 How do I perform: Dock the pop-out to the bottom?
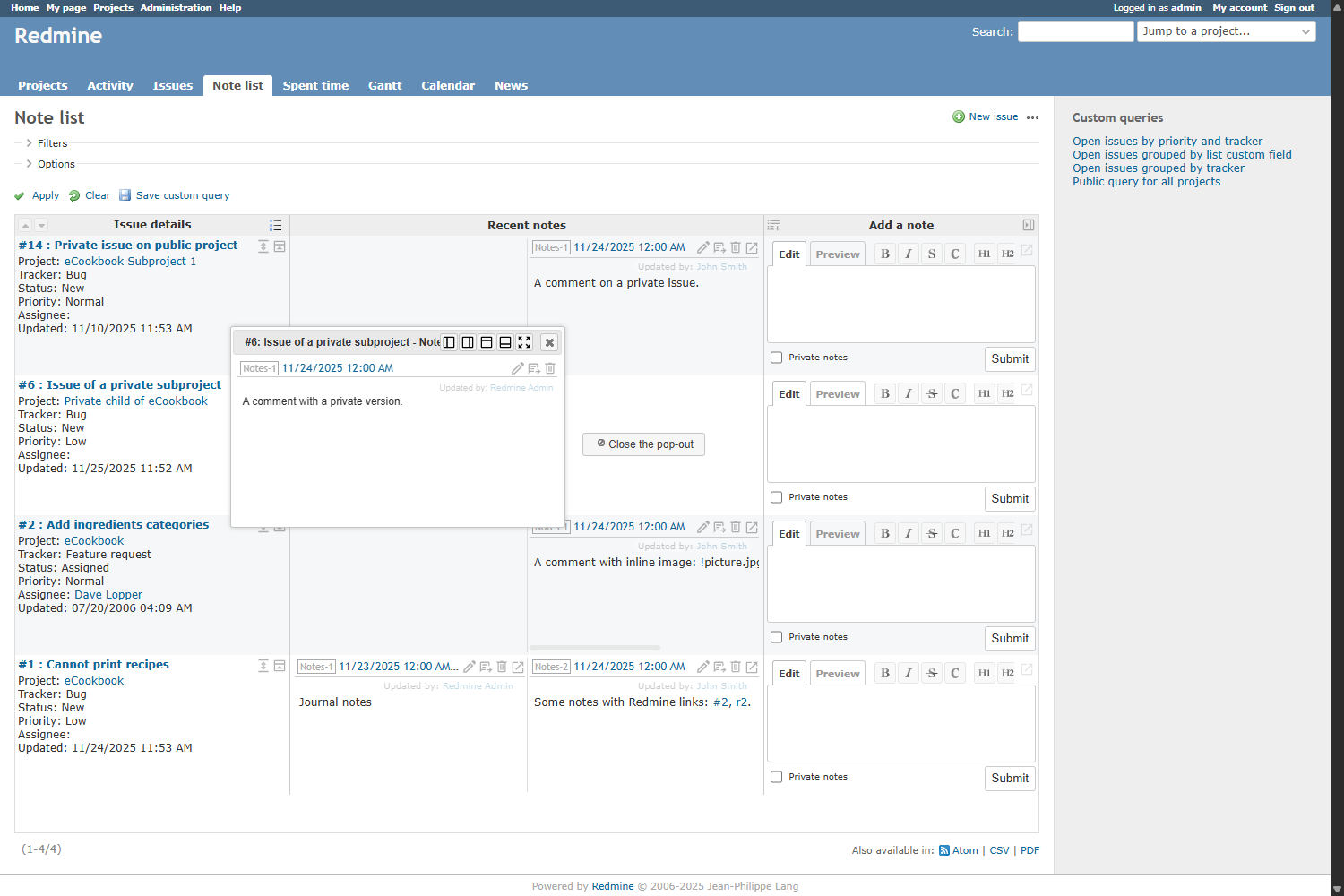[x=505, y=342]
